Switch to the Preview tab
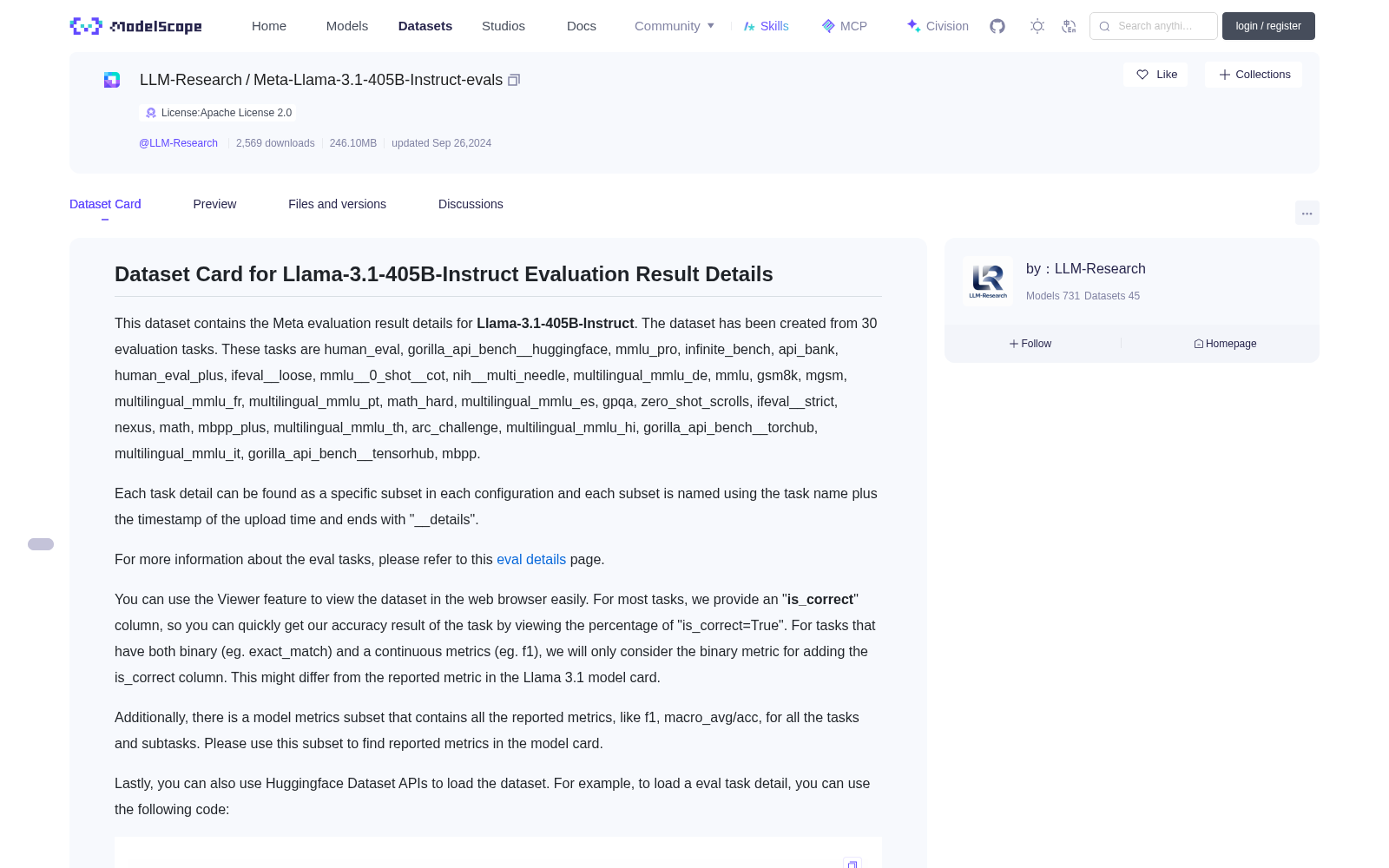Screen dimensions: 1389x868 click(214, 204)
